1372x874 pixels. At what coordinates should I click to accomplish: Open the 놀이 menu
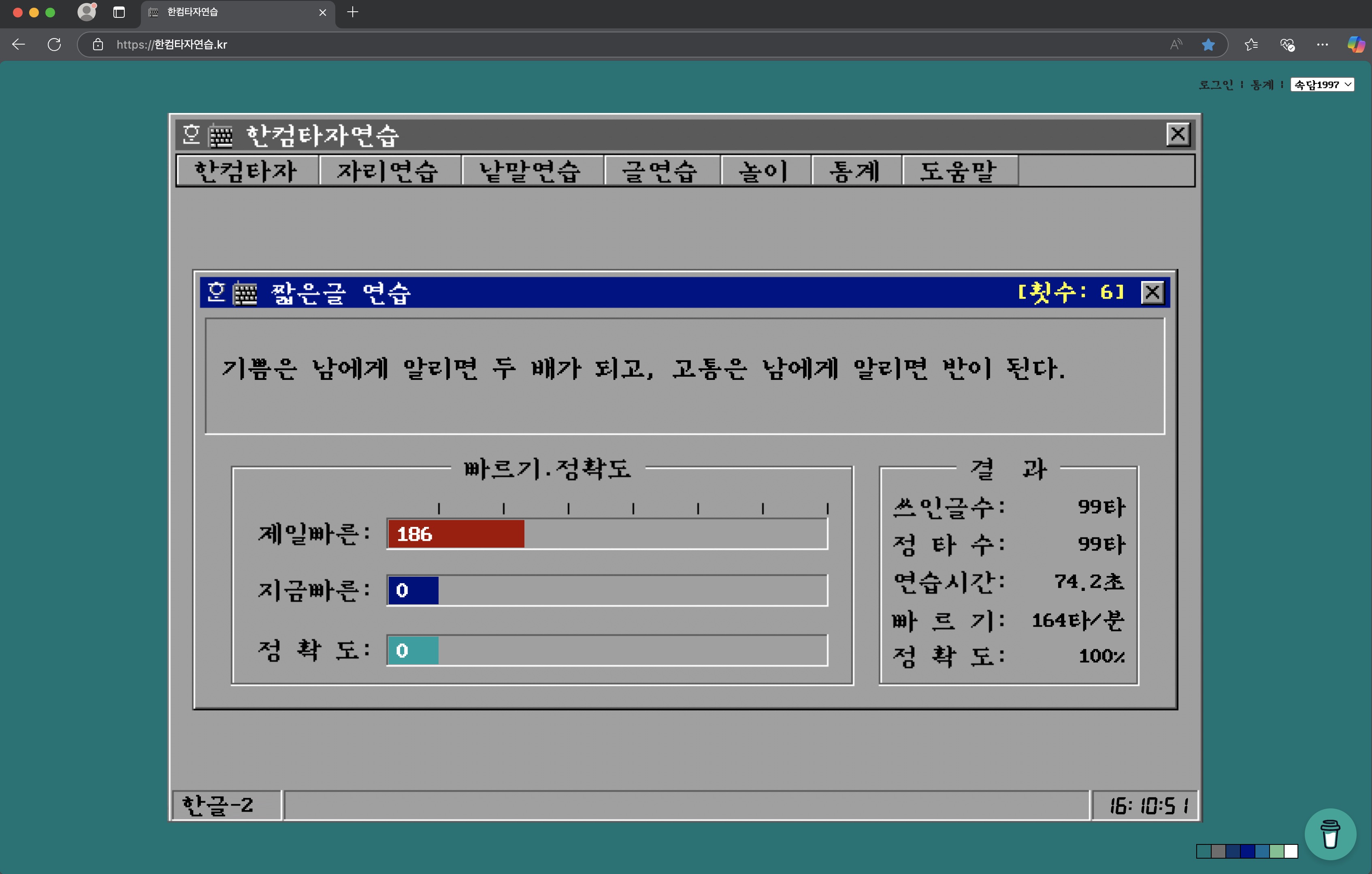pyautogui.click(x=766, y=171)
